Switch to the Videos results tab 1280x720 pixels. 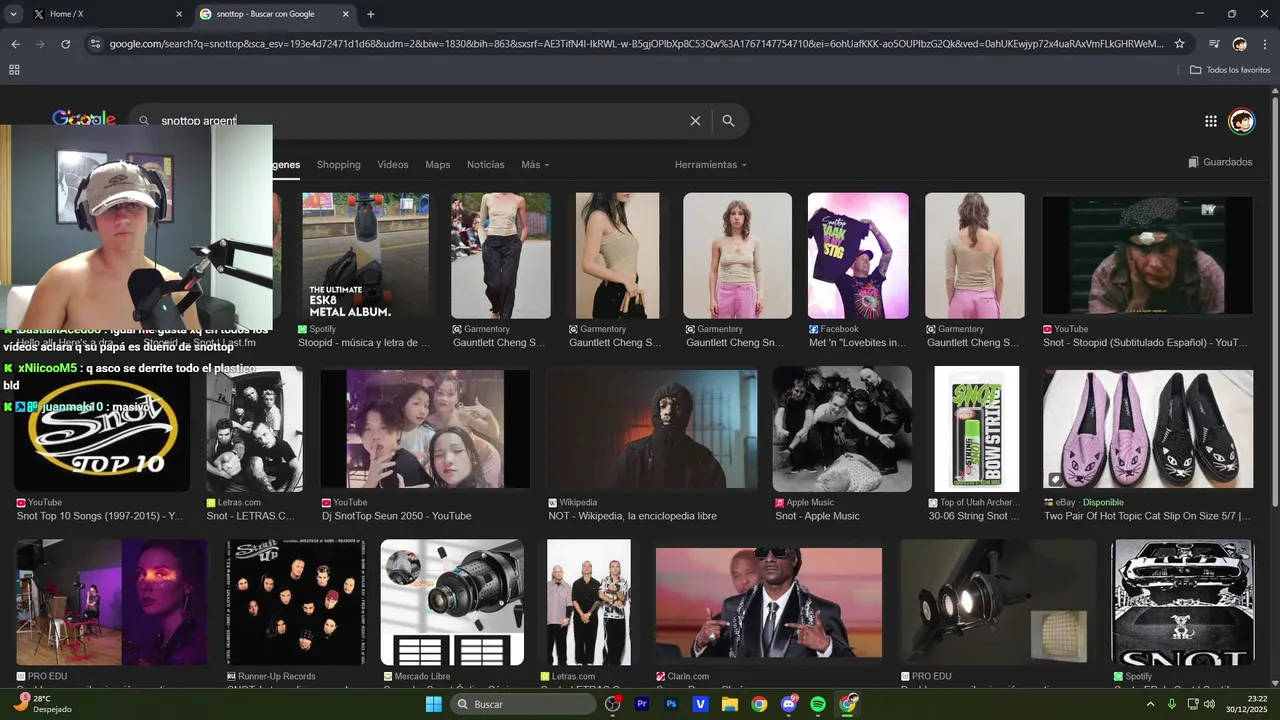[x=393, y=165]
